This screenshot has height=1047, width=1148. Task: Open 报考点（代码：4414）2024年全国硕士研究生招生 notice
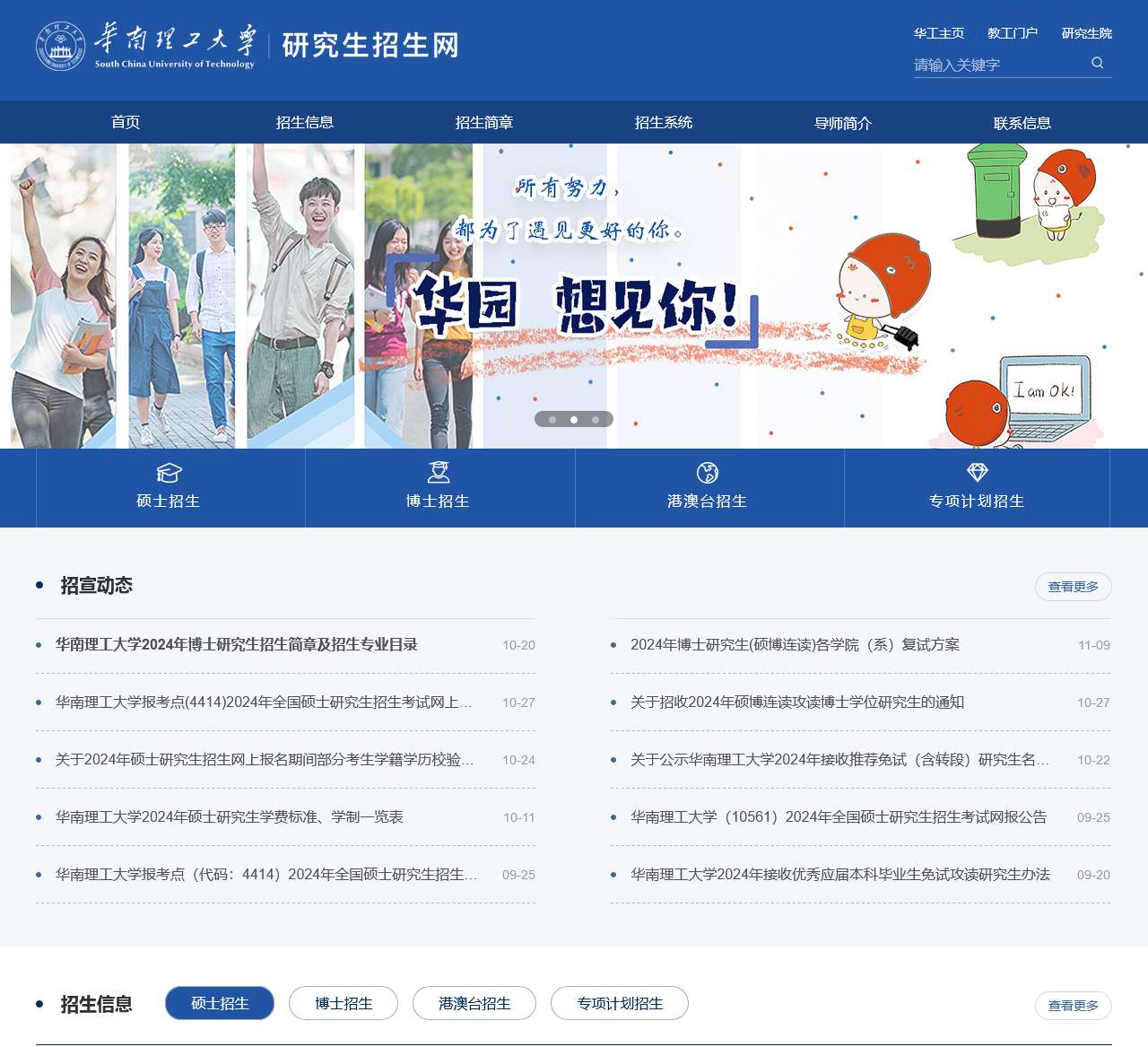[265, 874]
